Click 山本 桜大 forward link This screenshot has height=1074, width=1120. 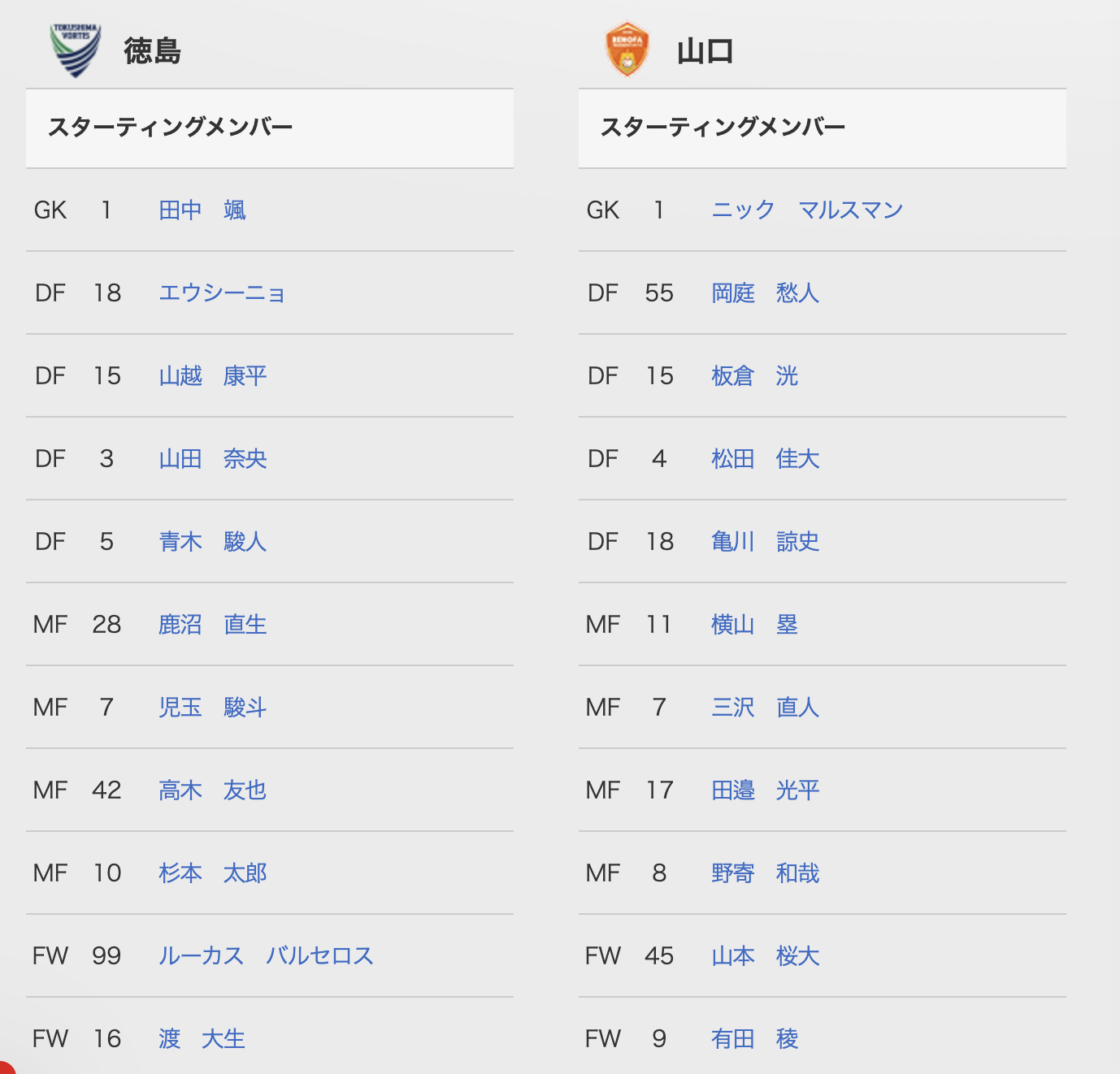pos(766,956)
